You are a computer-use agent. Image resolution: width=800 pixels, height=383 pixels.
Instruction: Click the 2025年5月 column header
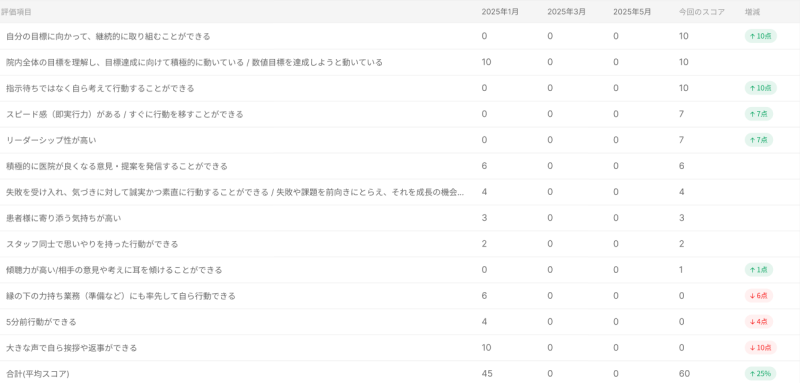632,12
